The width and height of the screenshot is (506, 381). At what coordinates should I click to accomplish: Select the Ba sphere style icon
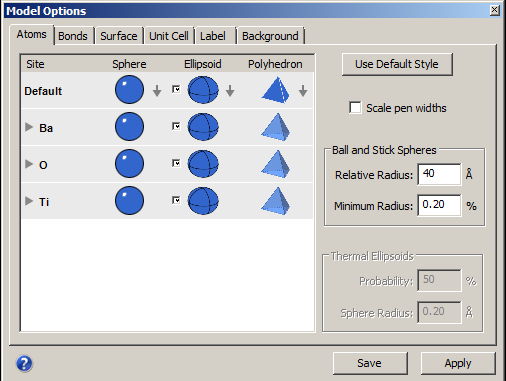pyautogui.click(x=129, y=127)
